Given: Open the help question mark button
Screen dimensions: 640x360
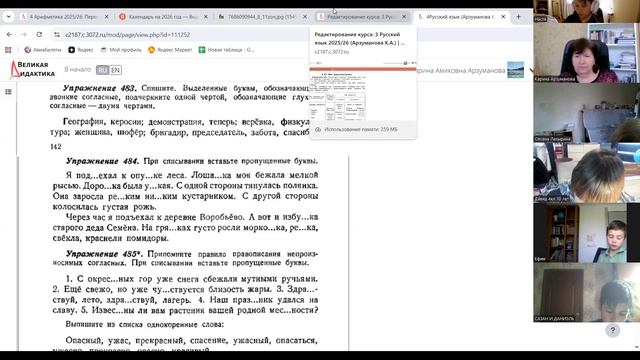Looking at the screenshot, I should click(x=612, y=330).
